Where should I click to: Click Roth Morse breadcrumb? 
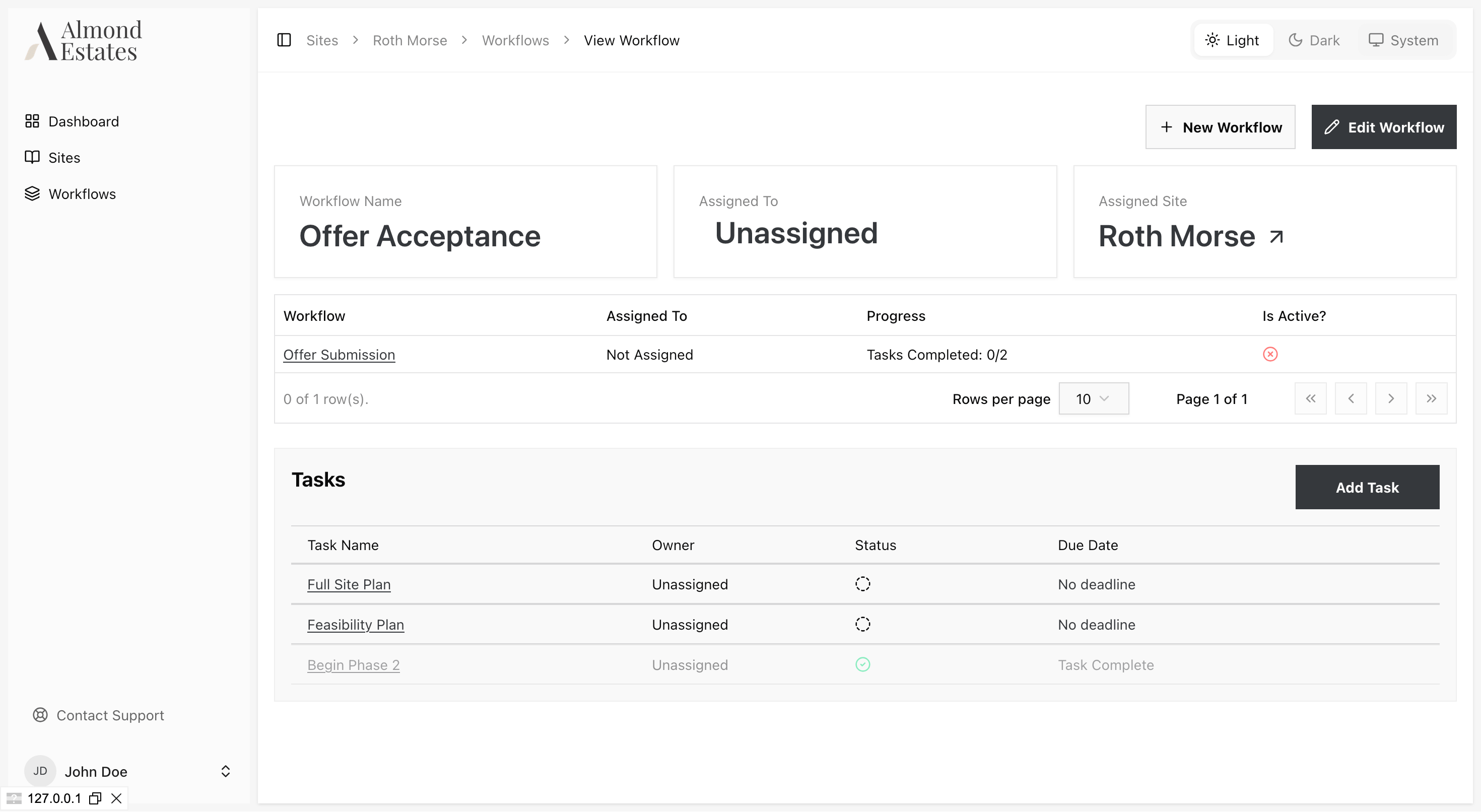point(410,40)
